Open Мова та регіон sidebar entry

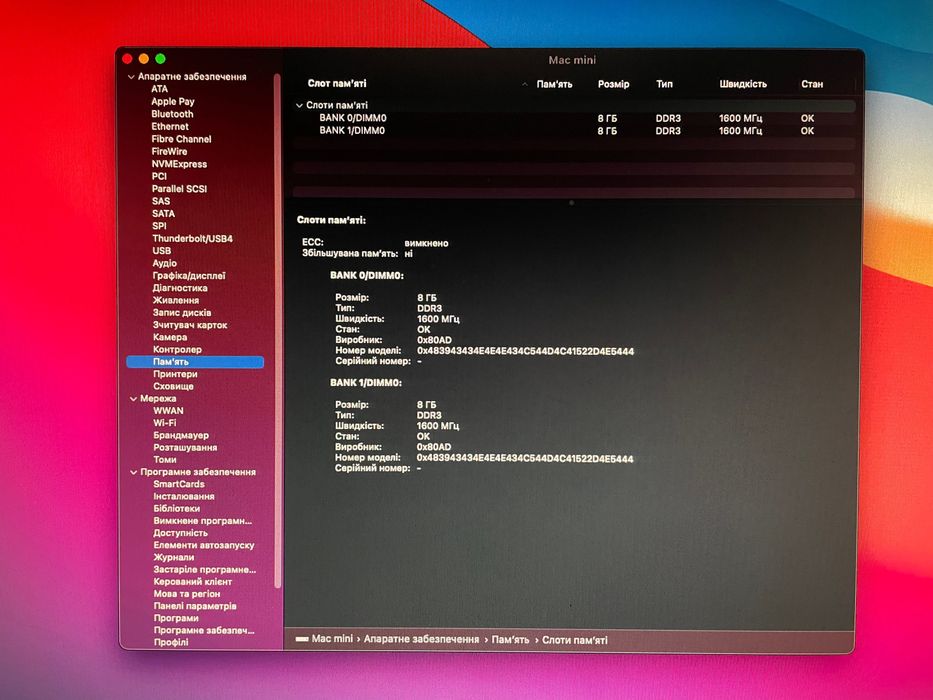(x=186, y=594)
